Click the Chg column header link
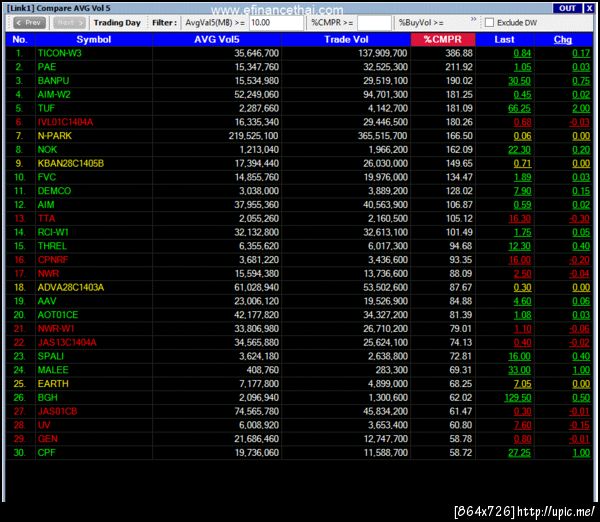Image resolution: width=600 pixels, height=522 pixels. pos(562,39)
